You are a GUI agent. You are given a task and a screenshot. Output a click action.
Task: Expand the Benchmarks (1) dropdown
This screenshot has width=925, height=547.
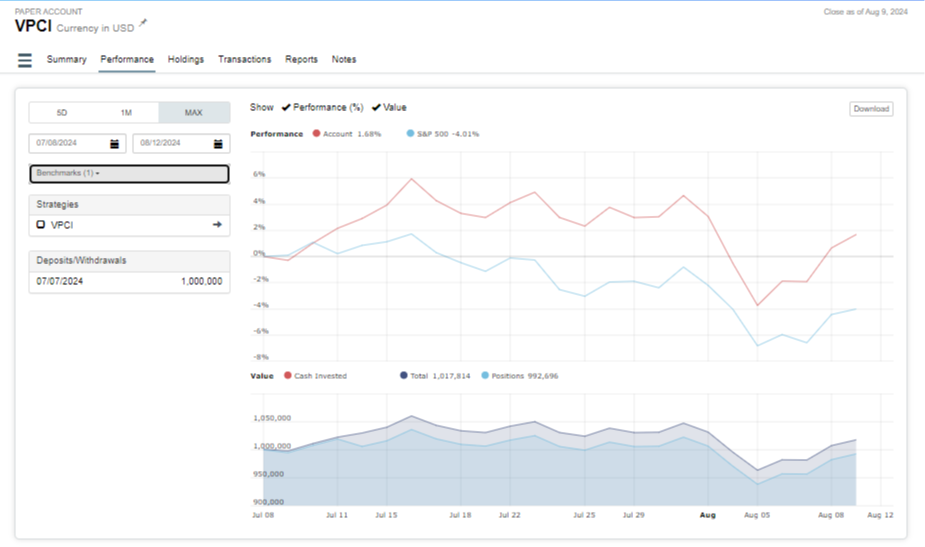point(129,174)
